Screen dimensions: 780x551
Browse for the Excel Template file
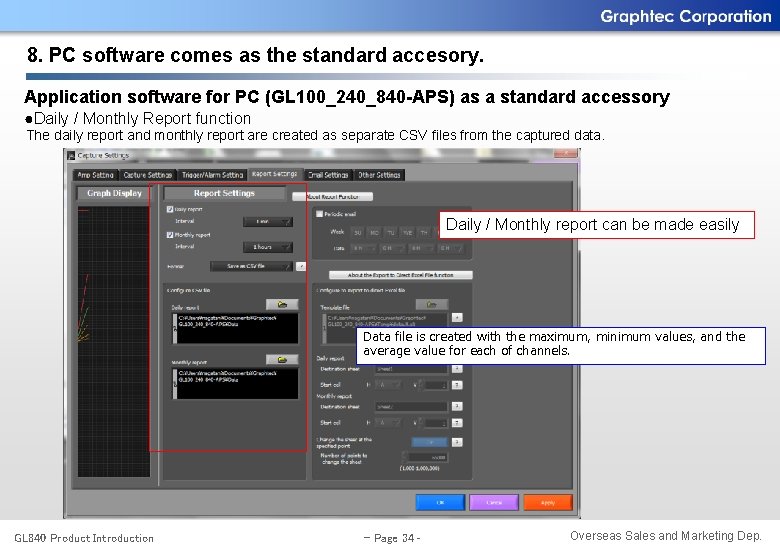point(432,304)
